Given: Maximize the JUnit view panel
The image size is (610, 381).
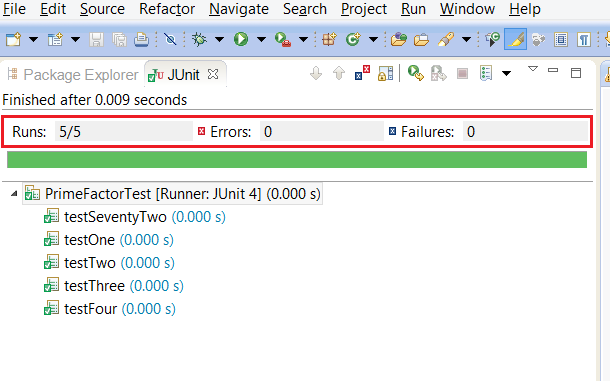Looking at the screenshot, I should (x=576, y=73).
